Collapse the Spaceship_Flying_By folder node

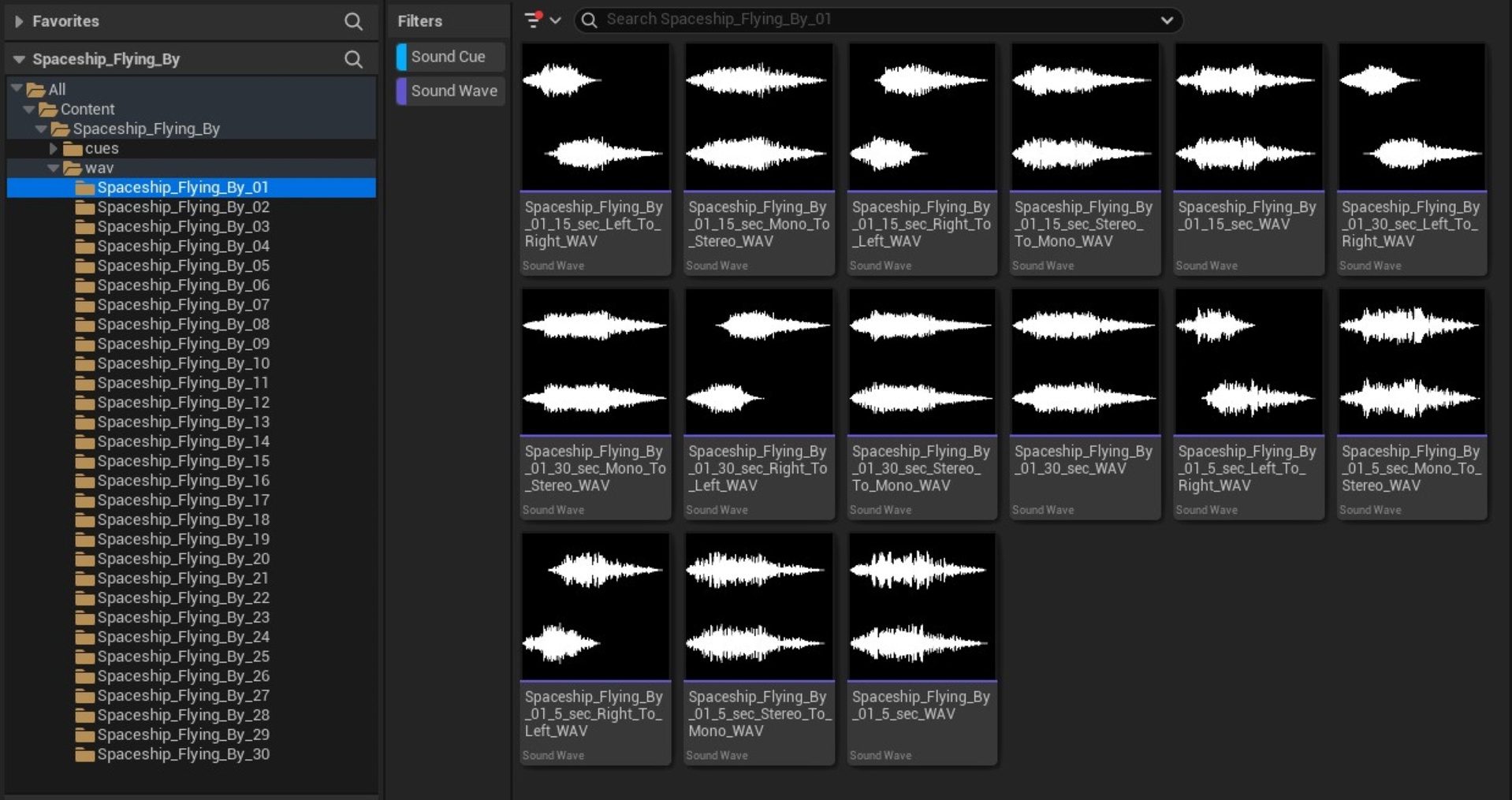tap(41, 128)
